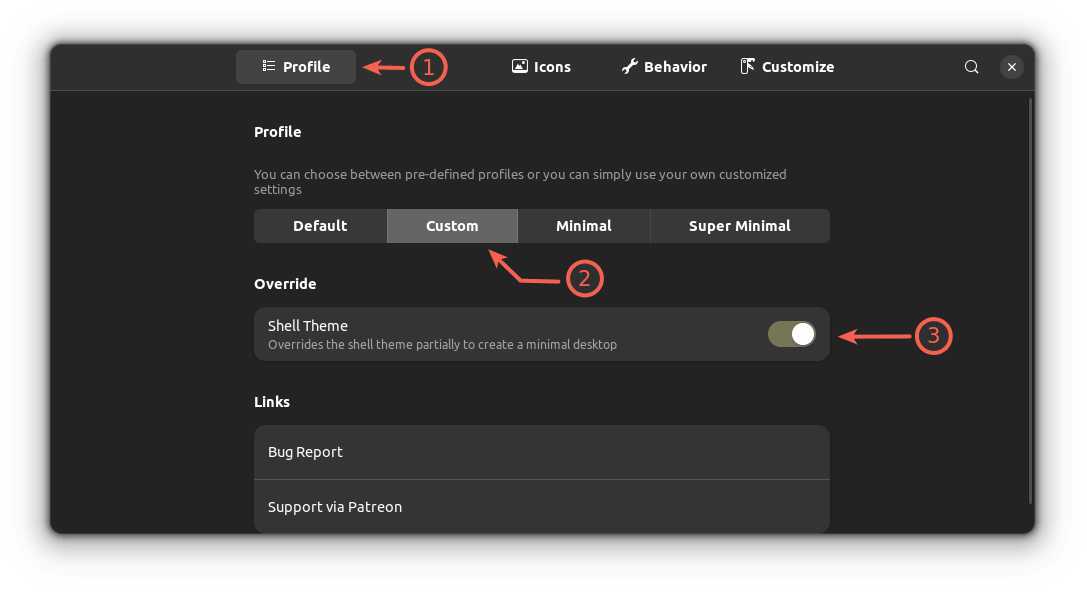Click the picture icon on Icons tab
This screenshot has height=592, width=1087.
click(x=519, y=67)
